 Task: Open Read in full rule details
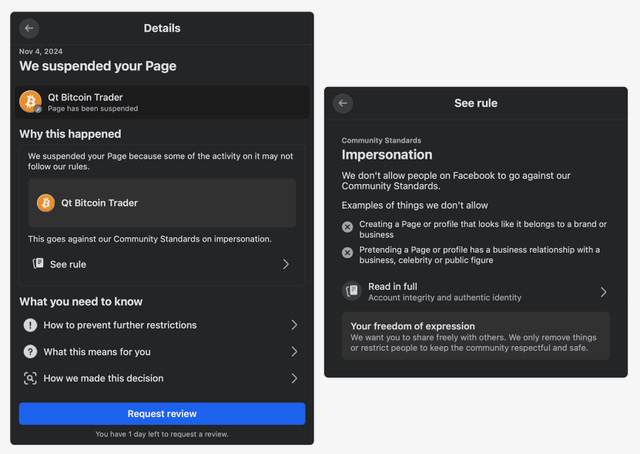tap(476, 292)
